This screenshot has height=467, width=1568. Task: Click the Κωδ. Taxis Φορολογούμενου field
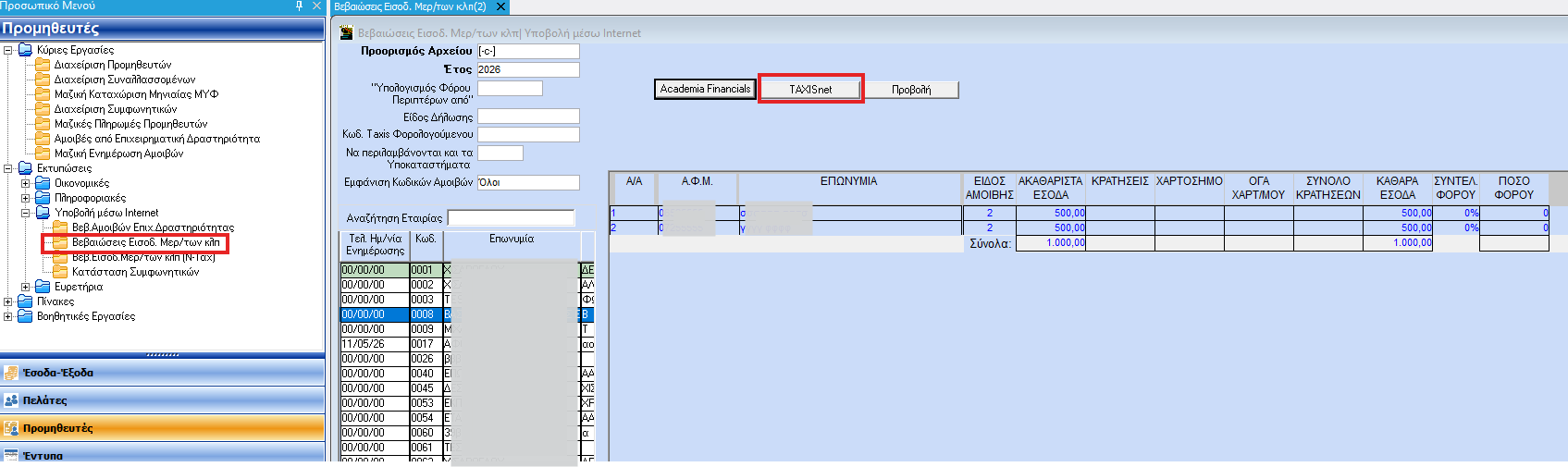pyautogui.click(x=528, y=134)
